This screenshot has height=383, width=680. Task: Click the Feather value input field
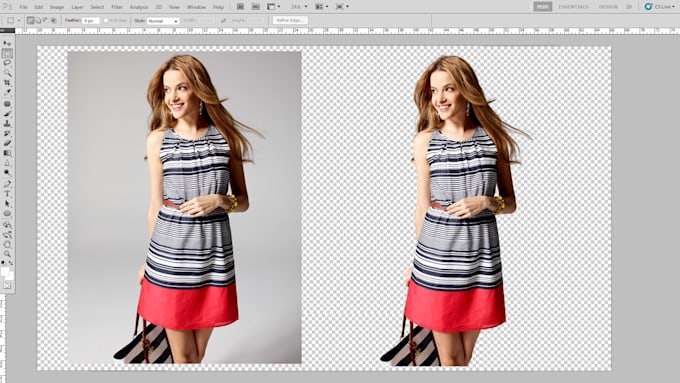click(91, 20)
